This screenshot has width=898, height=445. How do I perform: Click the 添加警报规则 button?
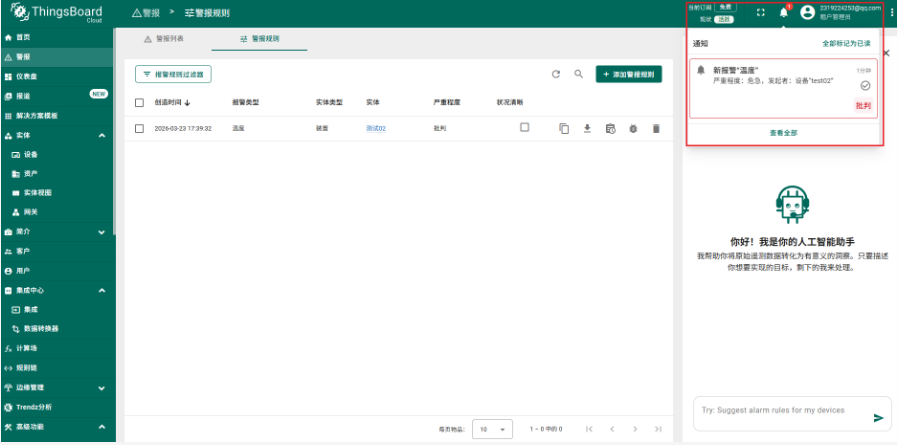pyautogui.click(x=628, y=74)
